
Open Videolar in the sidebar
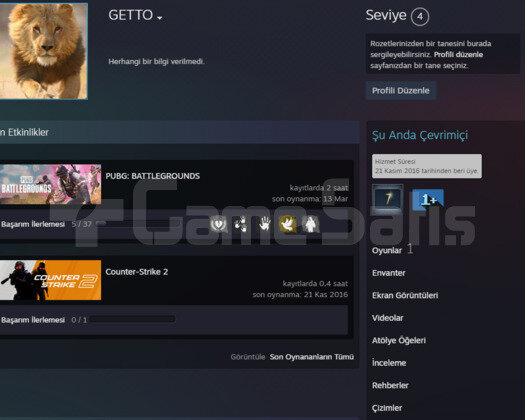387,318
